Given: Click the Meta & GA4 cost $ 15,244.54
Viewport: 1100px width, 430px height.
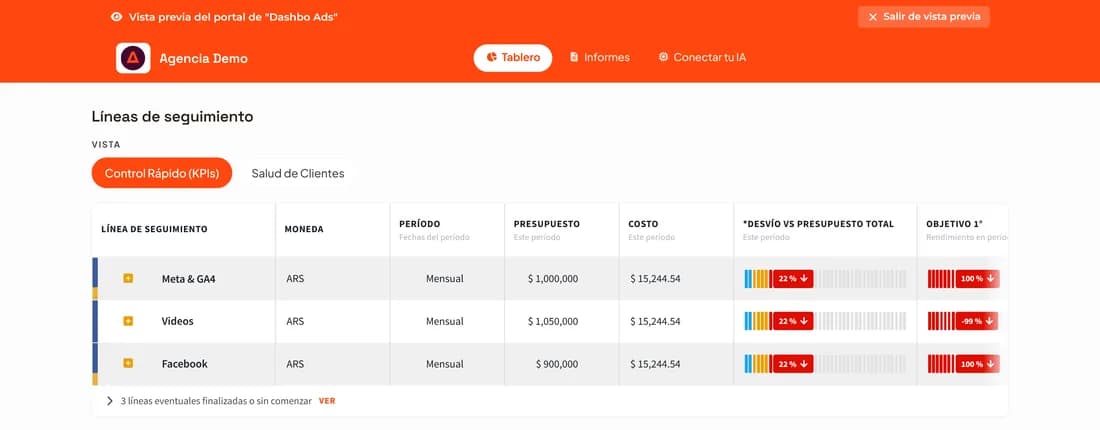Looking at the screenshot, I should [655, 278].
